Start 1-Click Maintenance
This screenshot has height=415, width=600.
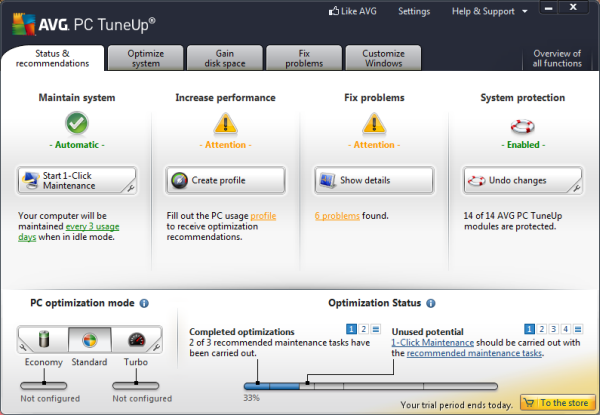coord(77,181)
